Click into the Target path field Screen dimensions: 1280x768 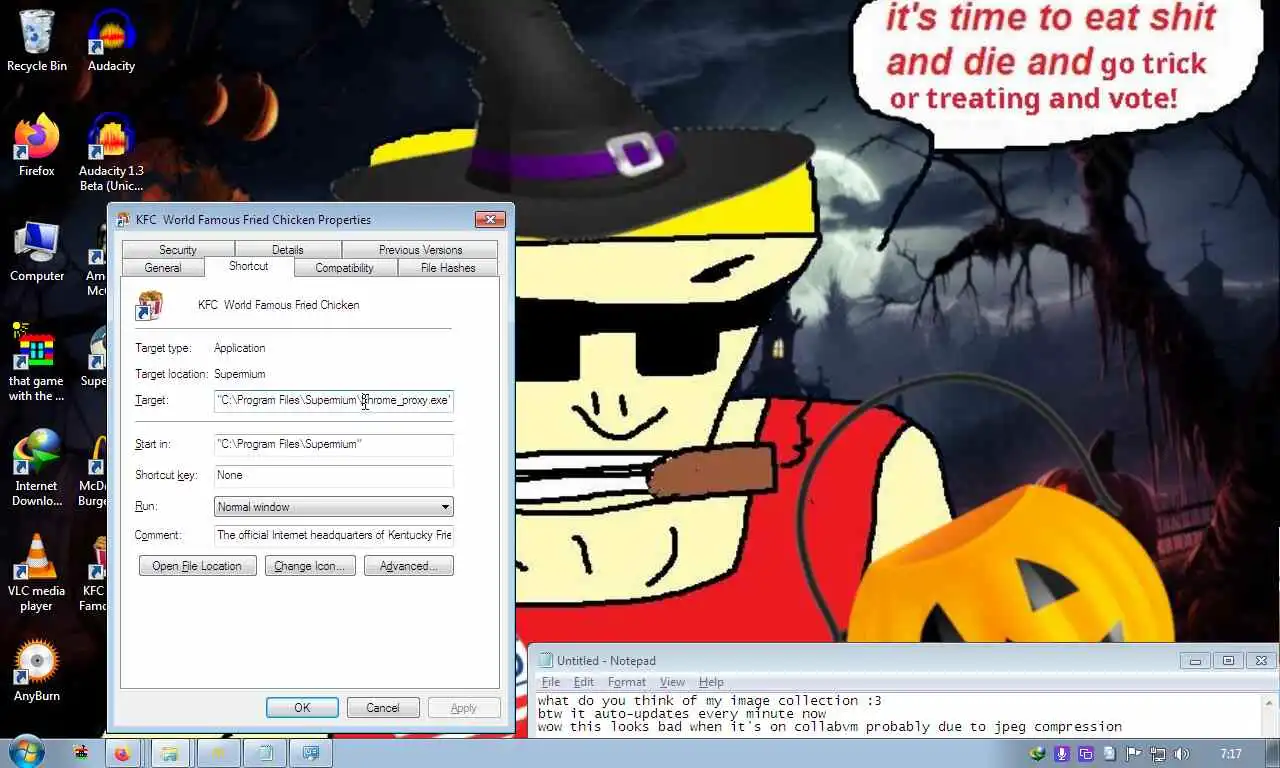click(x=334, y=400)
